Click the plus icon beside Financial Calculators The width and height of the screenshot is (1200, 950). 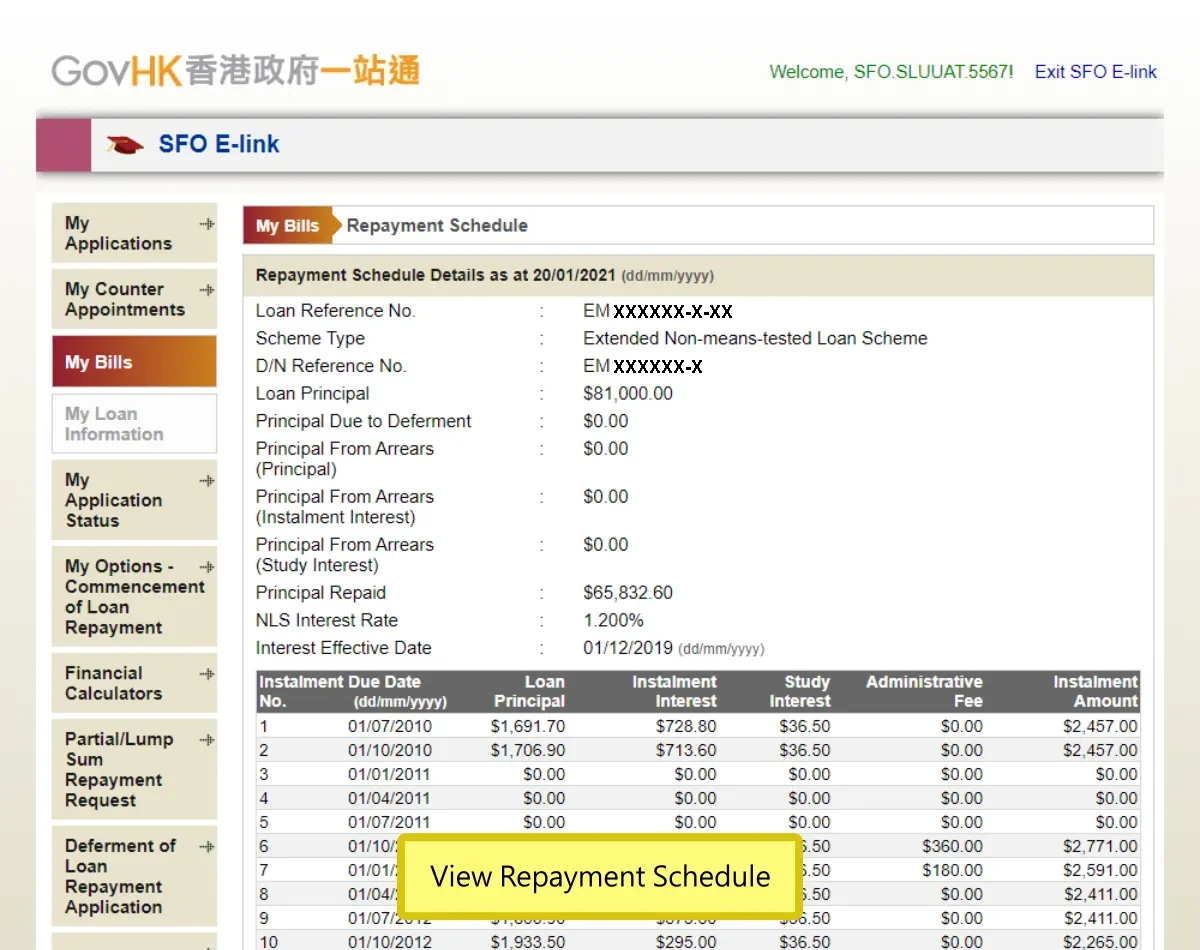point(207,672)
